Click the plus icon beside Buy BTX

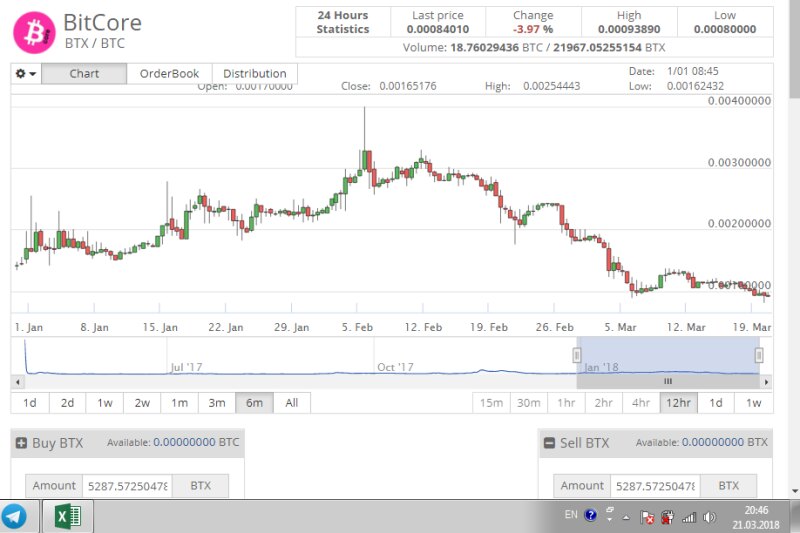click(x=21, y=443)
